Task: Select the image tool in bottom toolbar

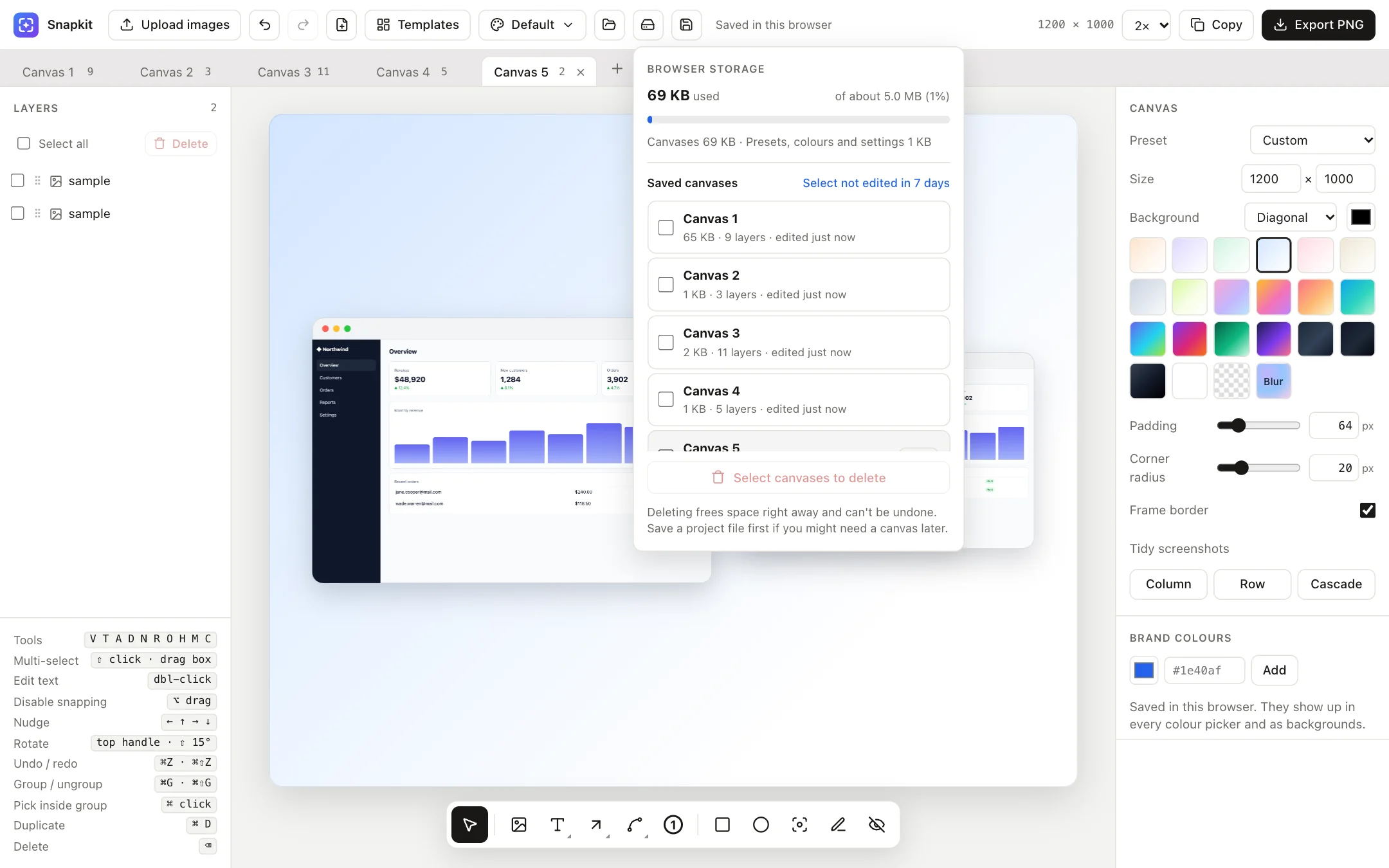Action: coord(519,824)
